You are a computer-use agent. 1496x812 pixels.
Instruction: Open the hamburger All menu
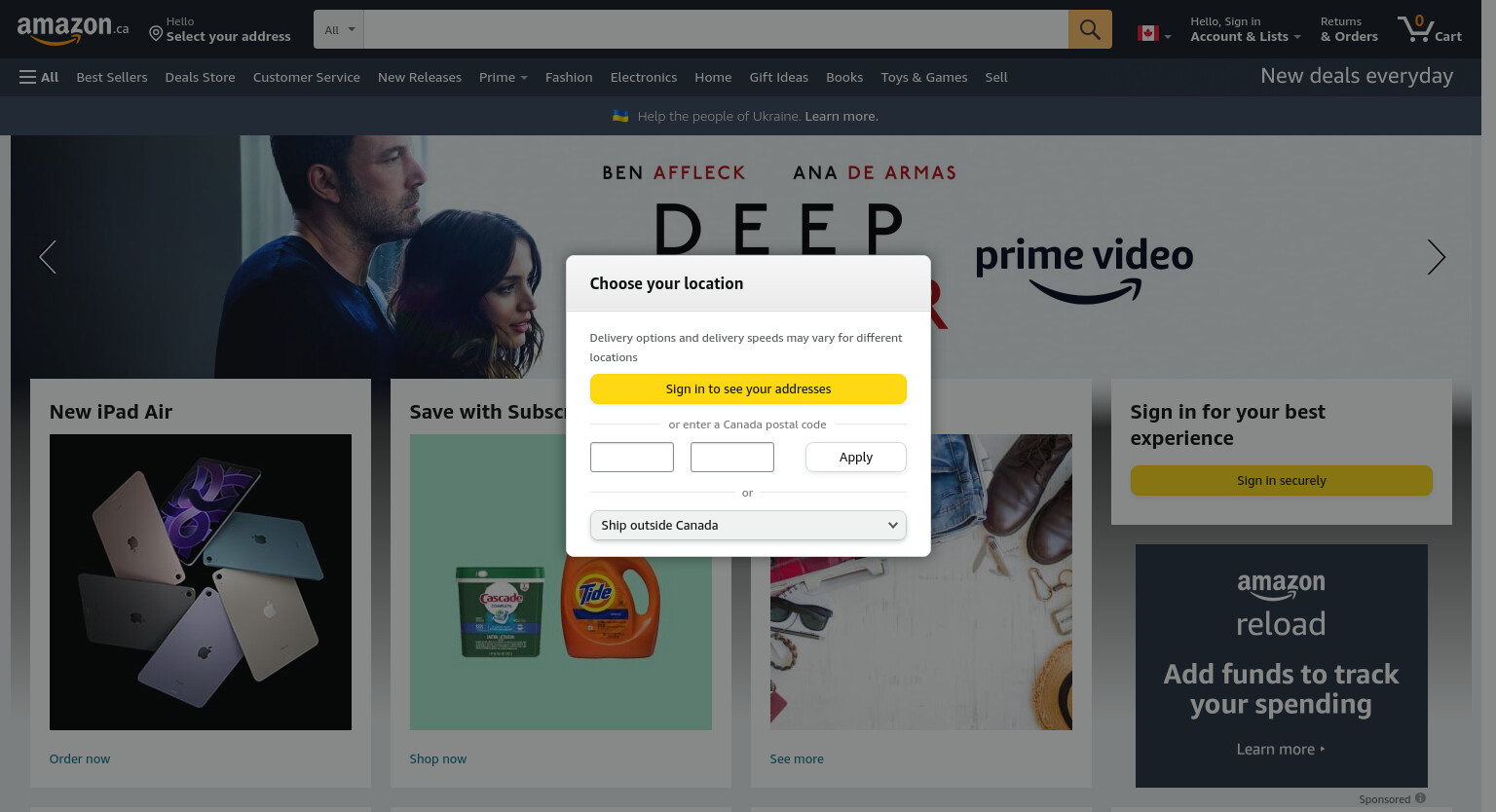coord(39,77)
